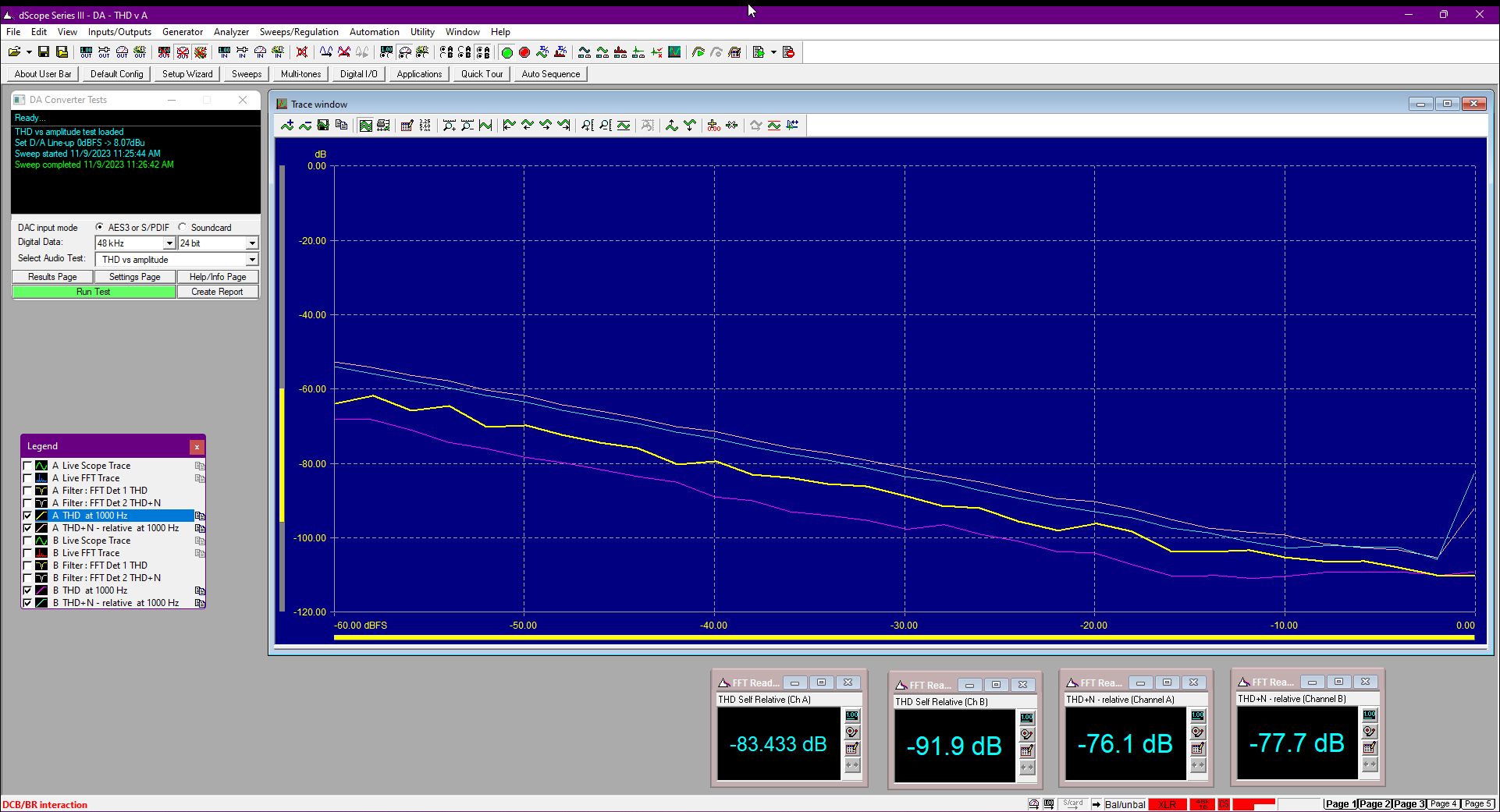Enable the A Live Scope Trace checkbox

coord(28,466)
